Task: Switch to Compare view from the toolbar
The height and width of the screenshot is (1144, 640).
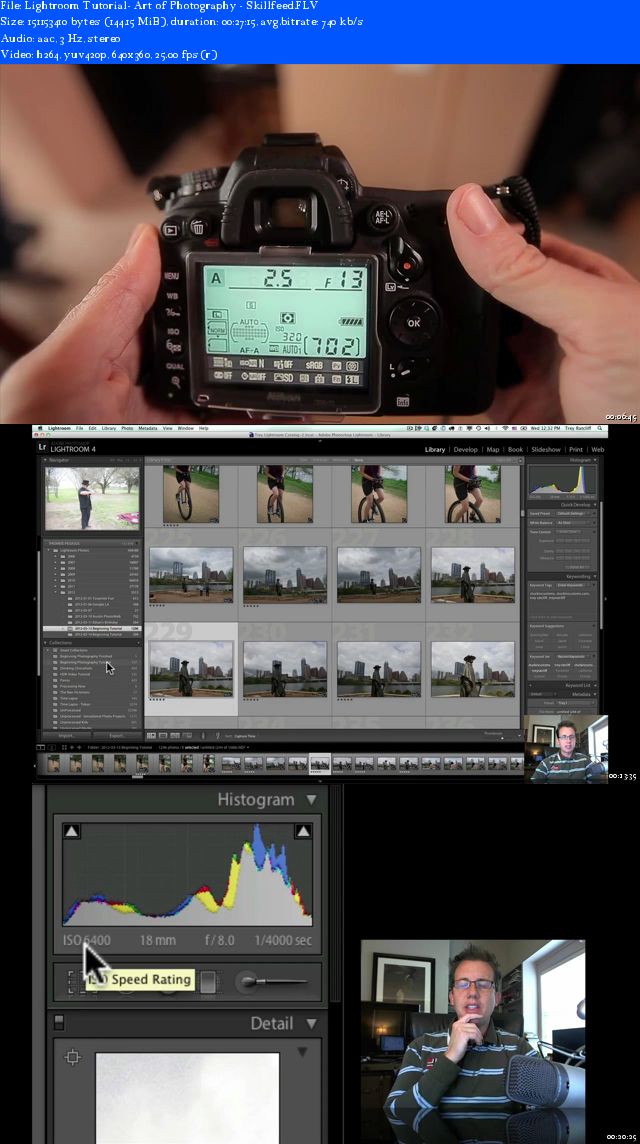Action: 175,736
